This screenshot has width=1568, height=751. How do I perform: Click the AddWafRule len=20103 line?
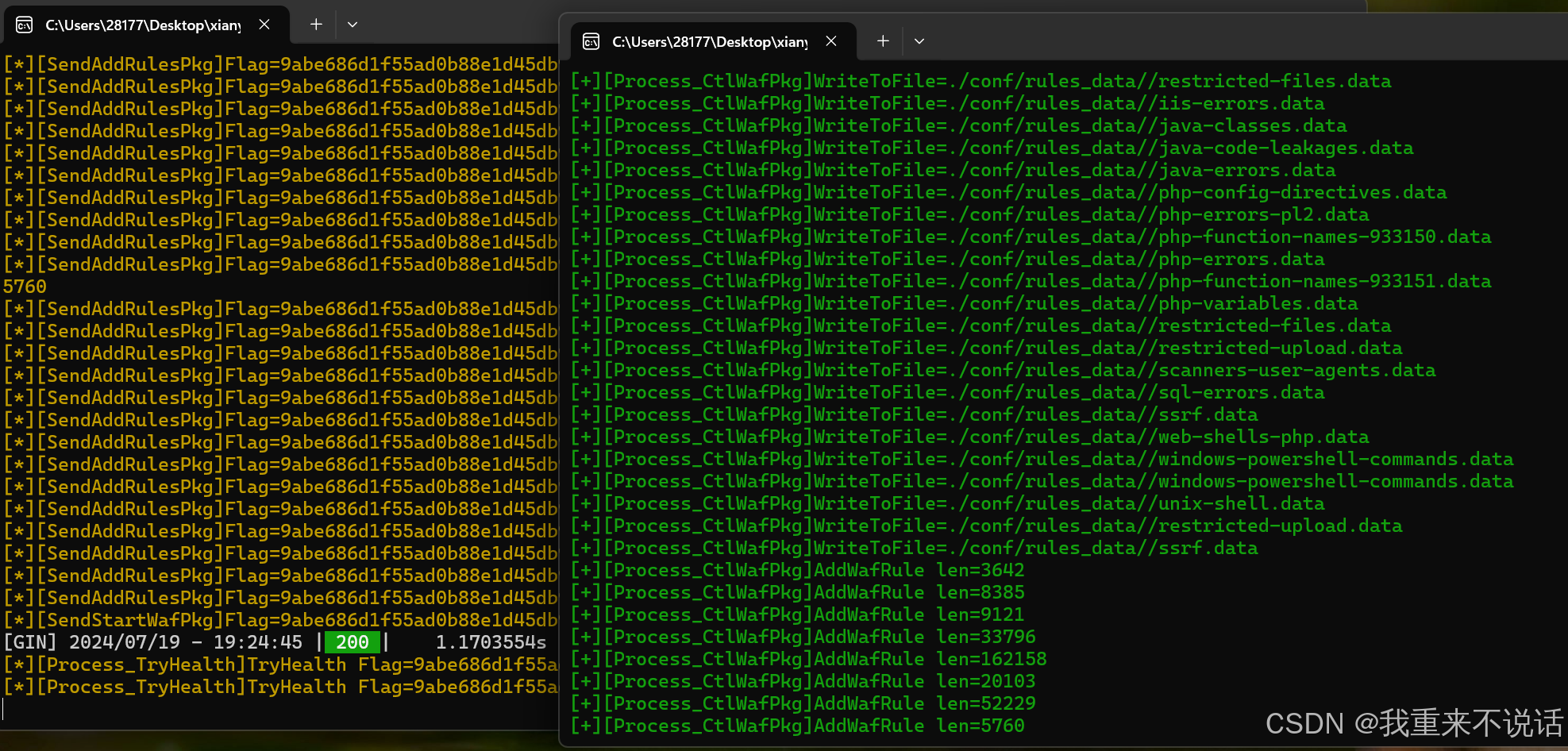(803, 682)
